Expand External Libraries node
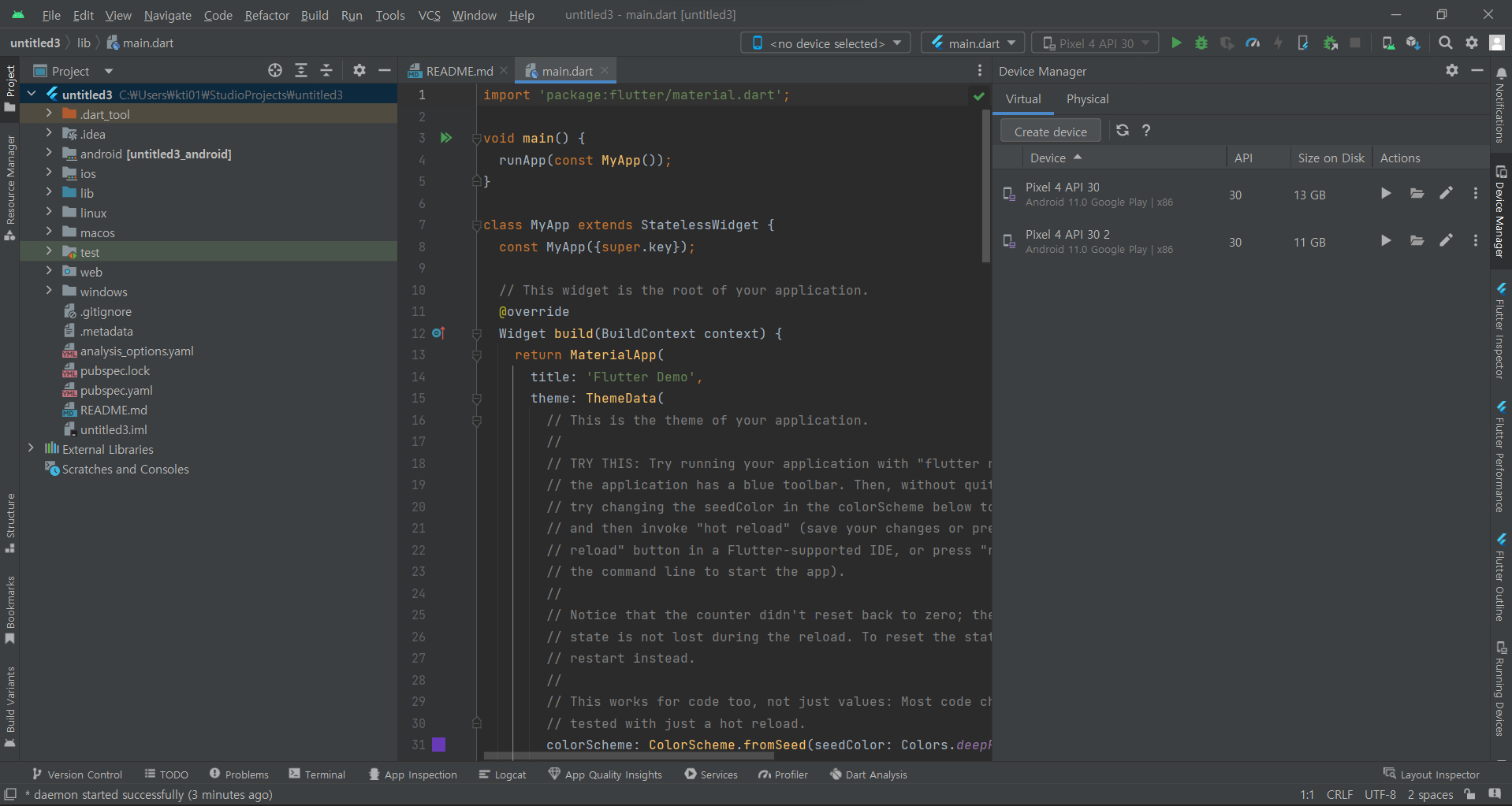Image resolution: width=1512 pixels, height=806 pixels. click(x=32, y=448)
